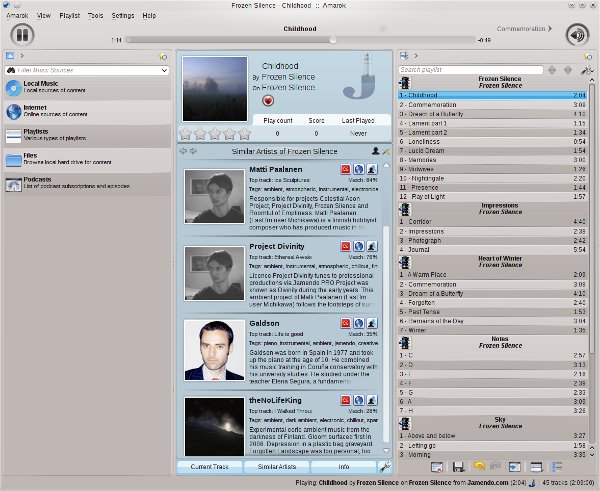Click the Current Track button

[x=209, y=467]
